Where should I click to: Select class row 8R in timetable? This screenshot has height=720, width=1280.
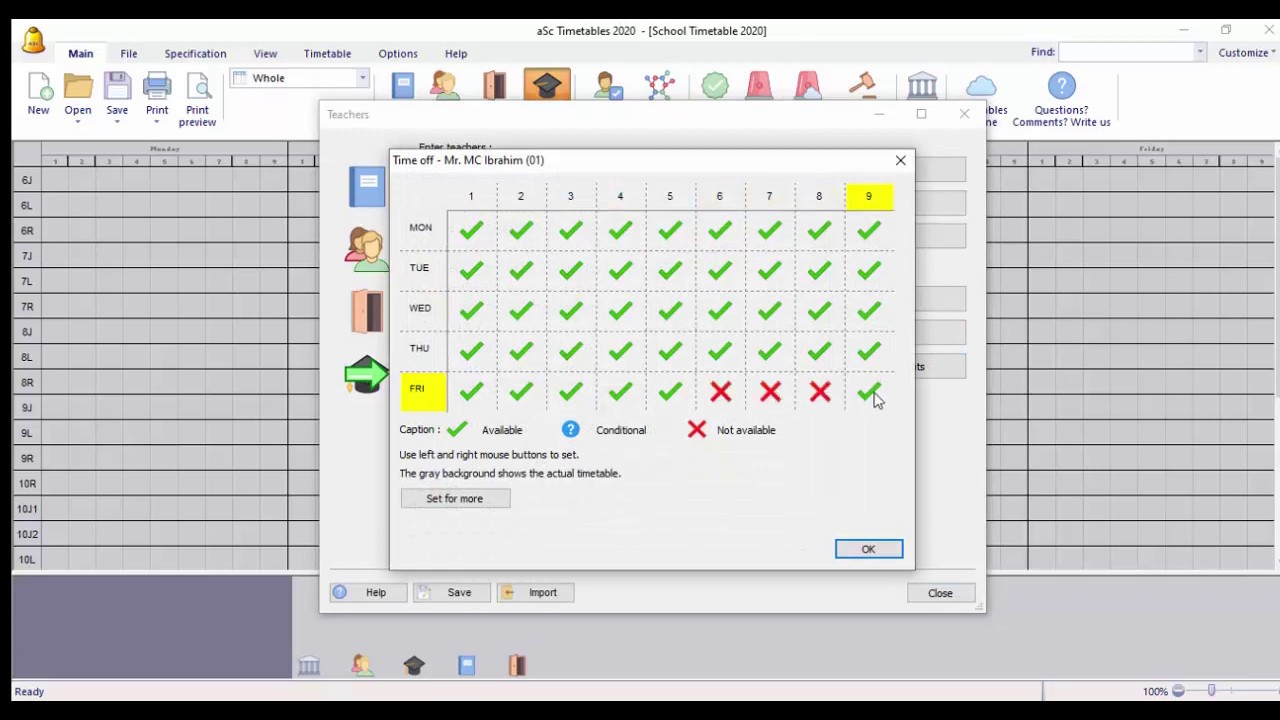tap(27, 382)
